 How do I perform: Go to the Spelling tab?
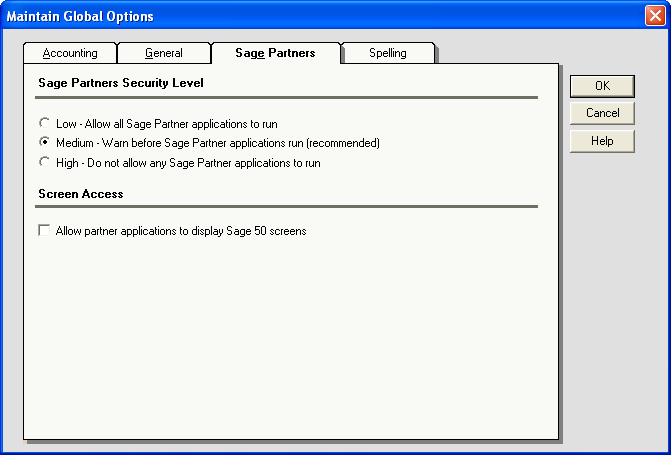click(388, 53)
